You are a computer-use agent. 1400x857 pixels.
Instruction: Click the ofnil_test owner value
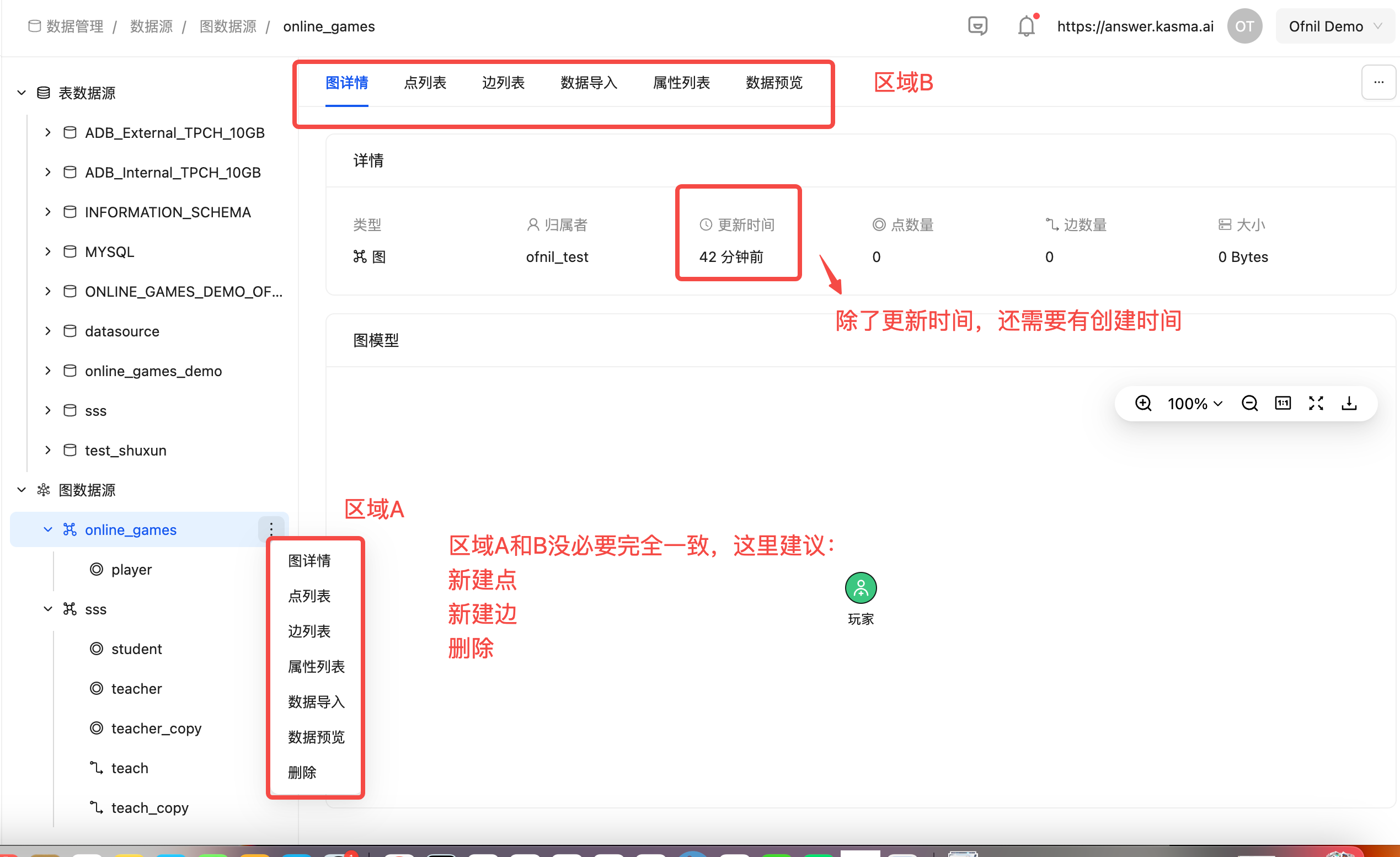click(557, 256)
